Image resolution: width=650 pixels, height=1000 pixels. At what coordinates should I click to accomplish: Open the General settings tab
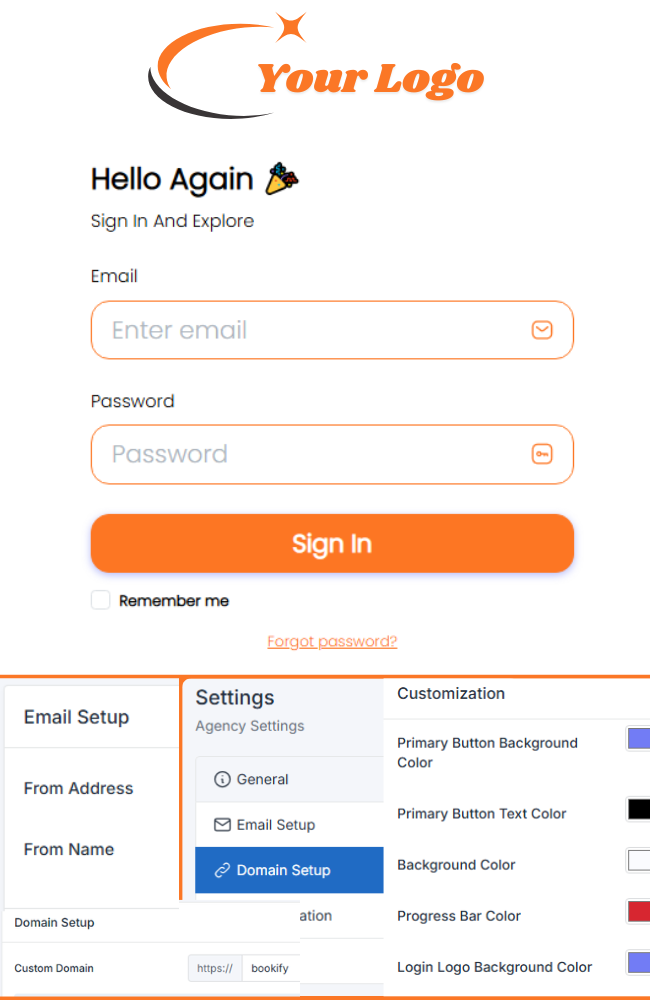(290, 779)
